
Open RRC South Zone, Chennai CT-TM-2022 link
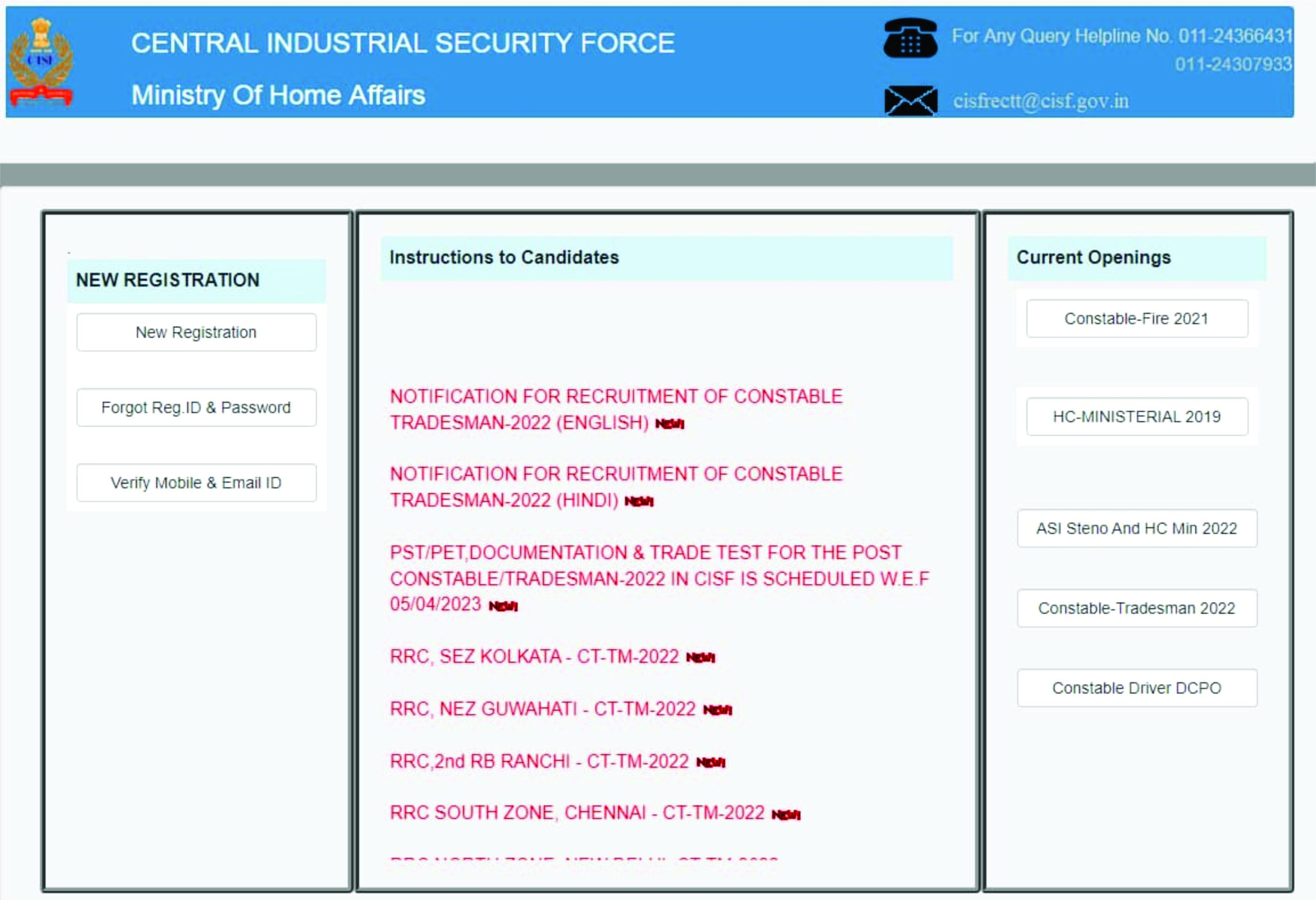577,813
